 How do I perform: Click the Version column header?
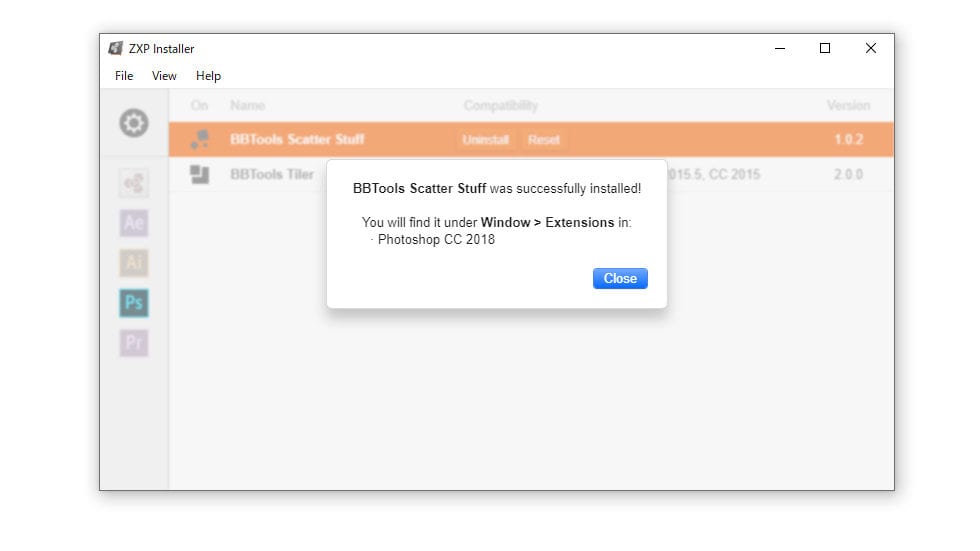coord(848,105)
